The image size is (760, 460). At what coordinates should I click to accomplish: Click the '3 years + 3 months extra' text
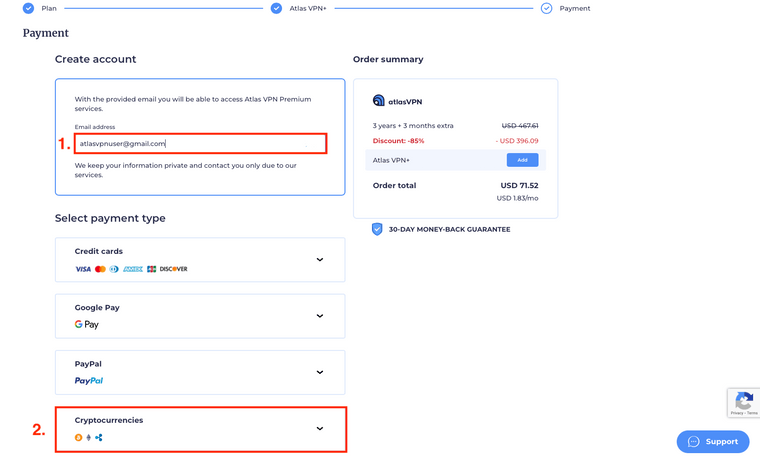click(413, 126)
